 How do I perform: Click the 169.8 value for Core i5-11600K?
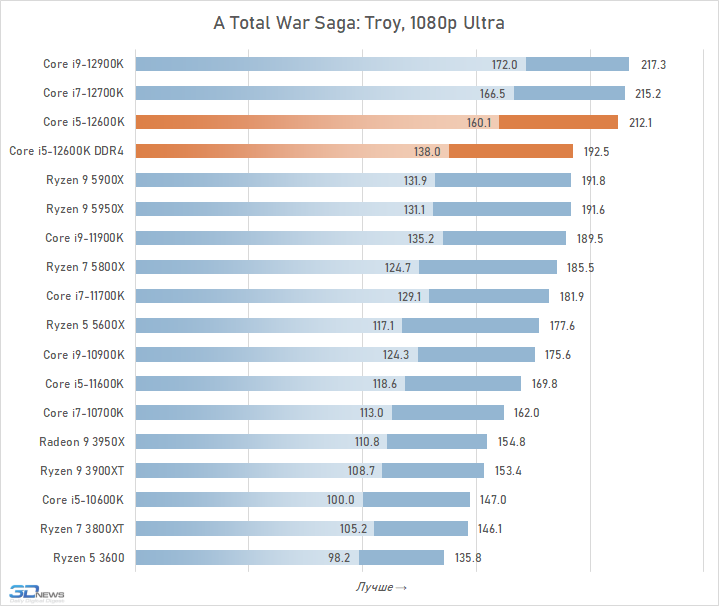click(x=545, y=383)
